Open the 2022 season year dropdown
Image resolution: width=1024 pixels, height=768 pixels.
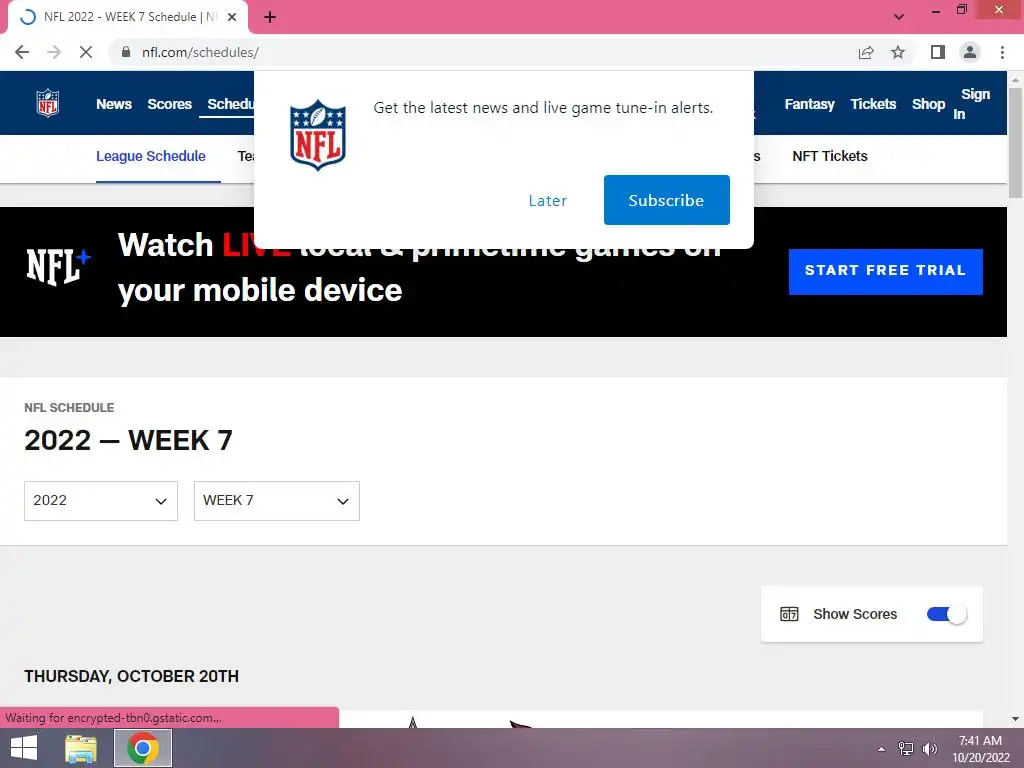click(101, 501)
